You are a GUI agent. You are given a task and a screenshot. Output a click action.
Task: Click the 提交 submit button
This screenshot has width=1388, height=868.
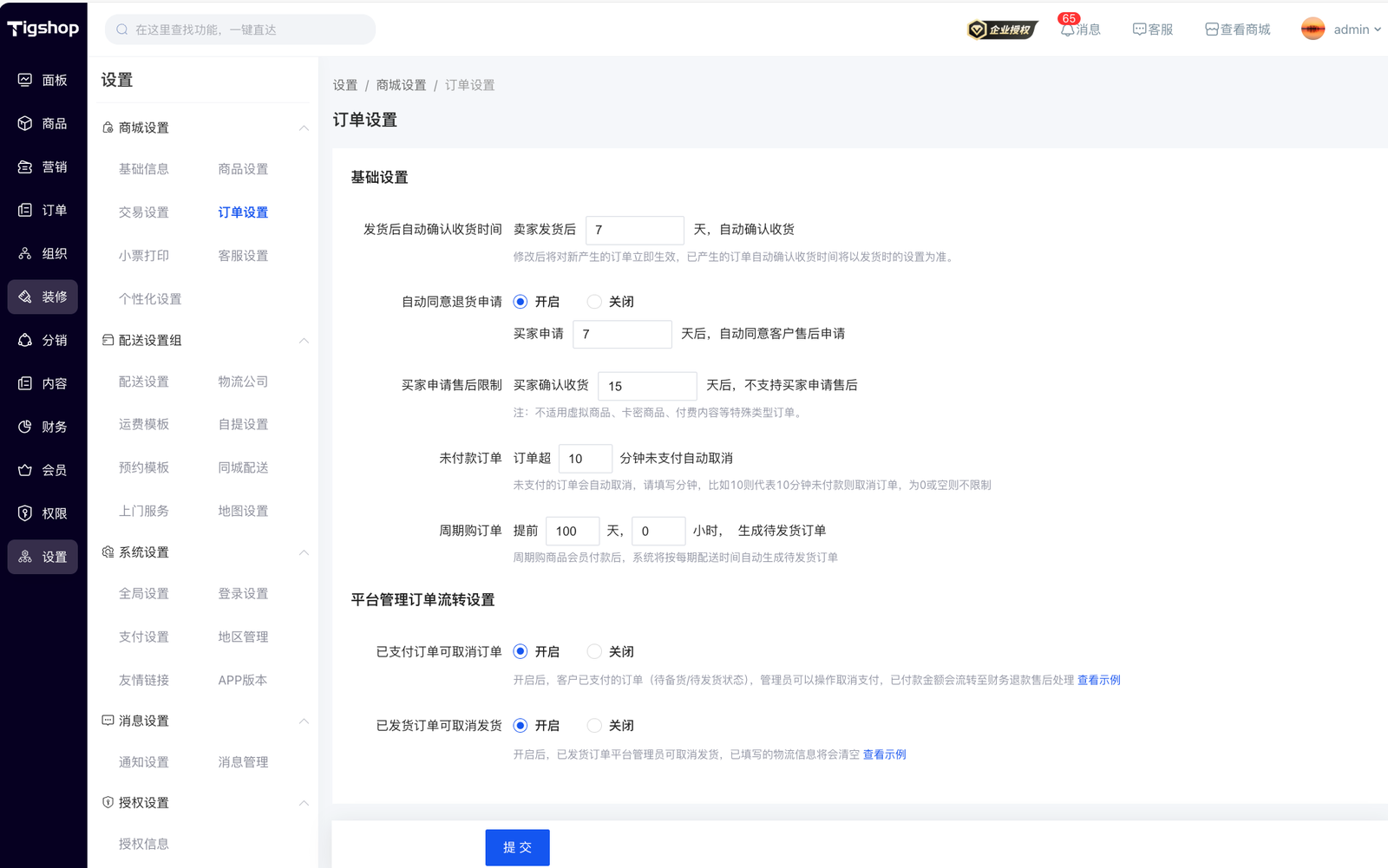[x=517, y=847]
